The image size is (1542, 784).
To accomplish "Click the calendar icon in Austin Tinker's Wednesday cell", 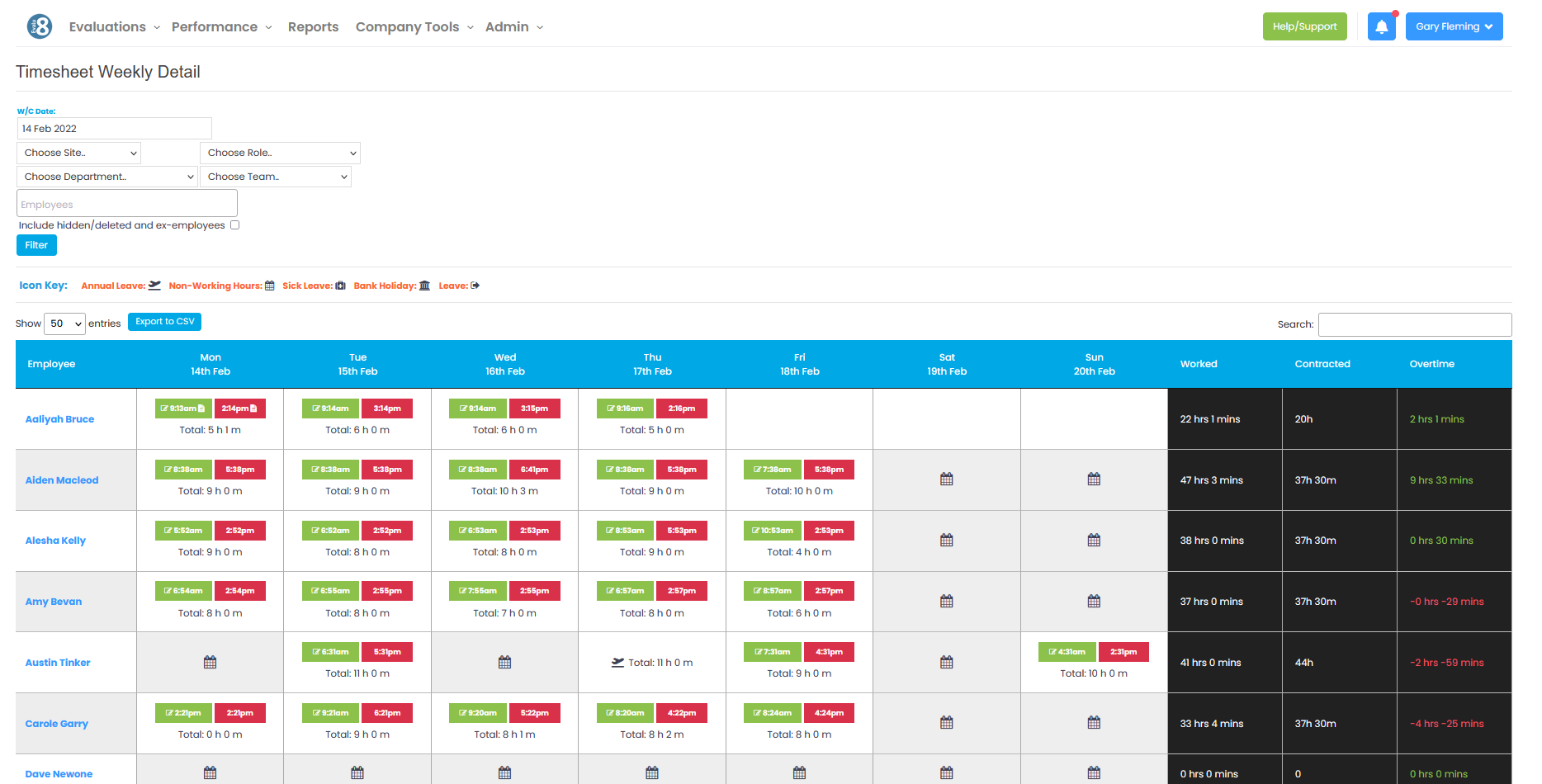I will point(504,662).
